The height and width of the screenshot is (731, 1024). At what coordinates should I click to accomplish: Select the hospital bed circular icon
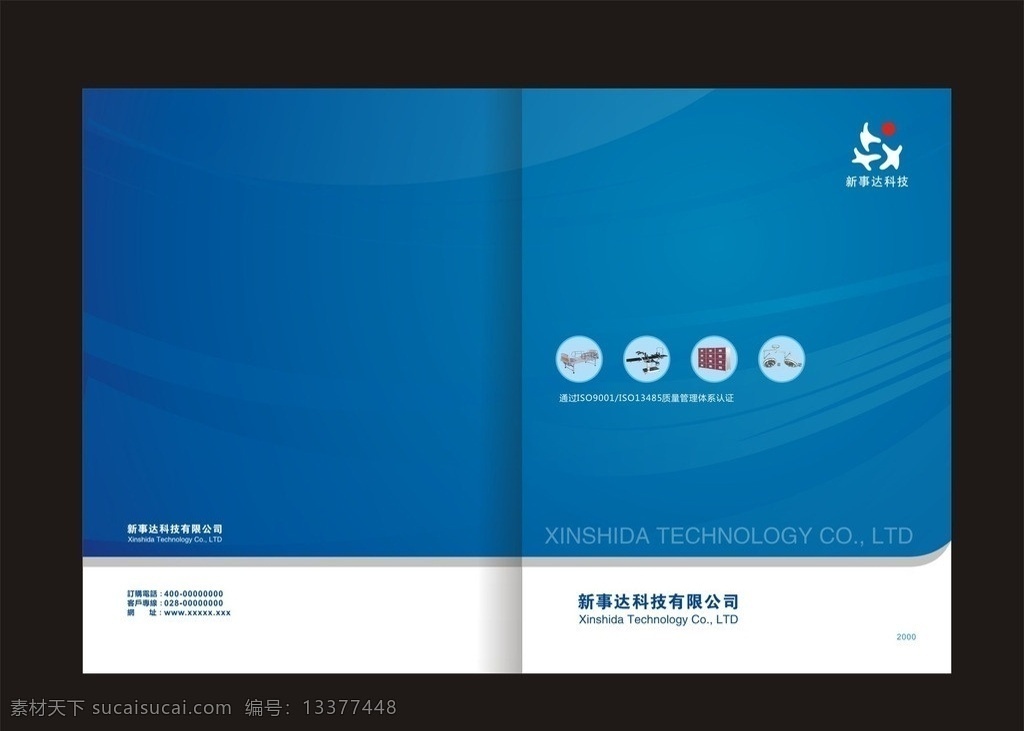tap(579, 359)
